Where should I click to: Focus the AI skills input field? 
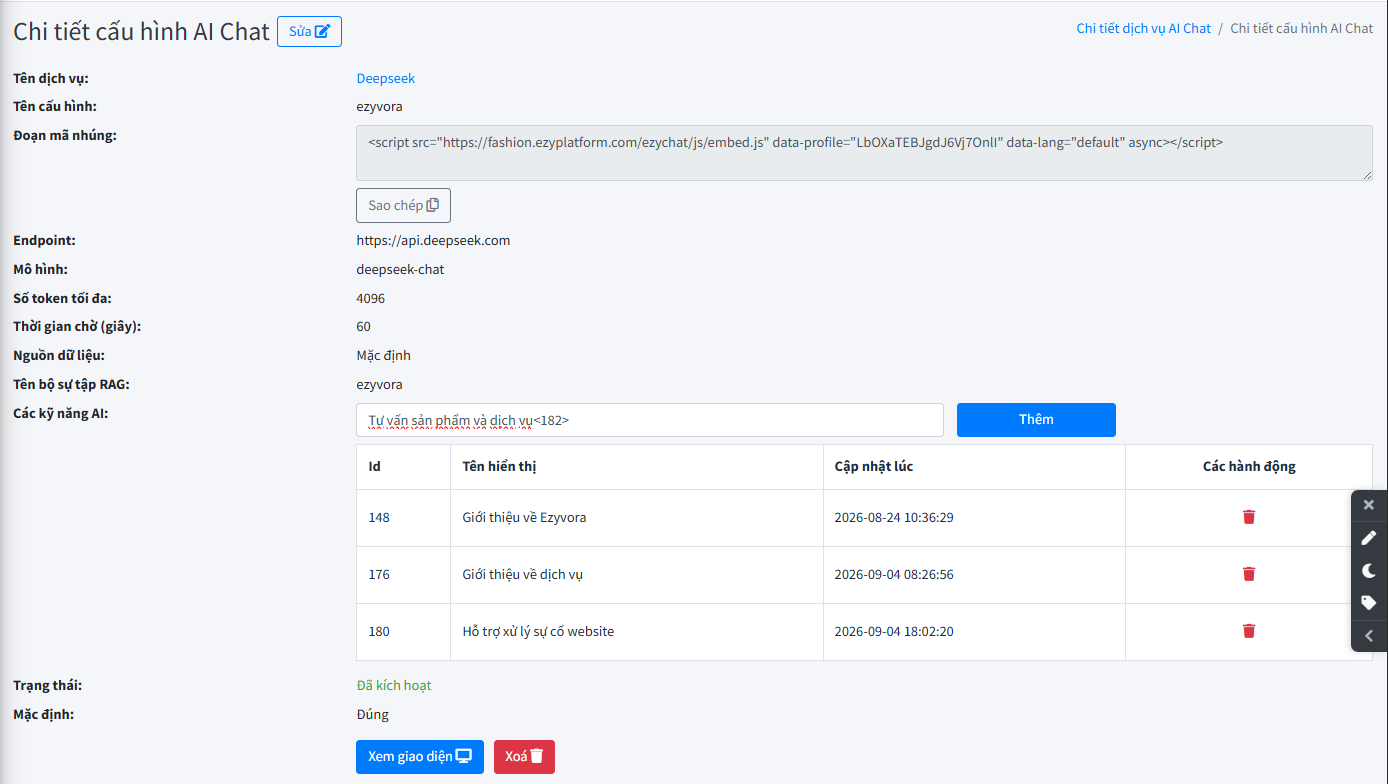[x=650, y=420]
